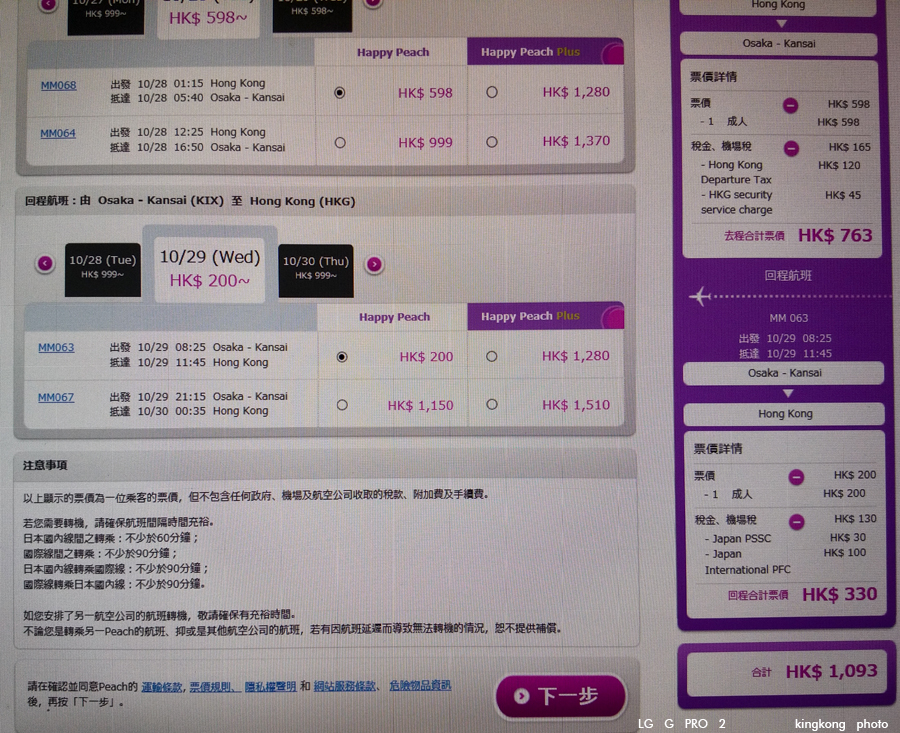Click the 合計 HK$ 1,093 grand total
The image size is (900, 733).
[x=814, y=672]
